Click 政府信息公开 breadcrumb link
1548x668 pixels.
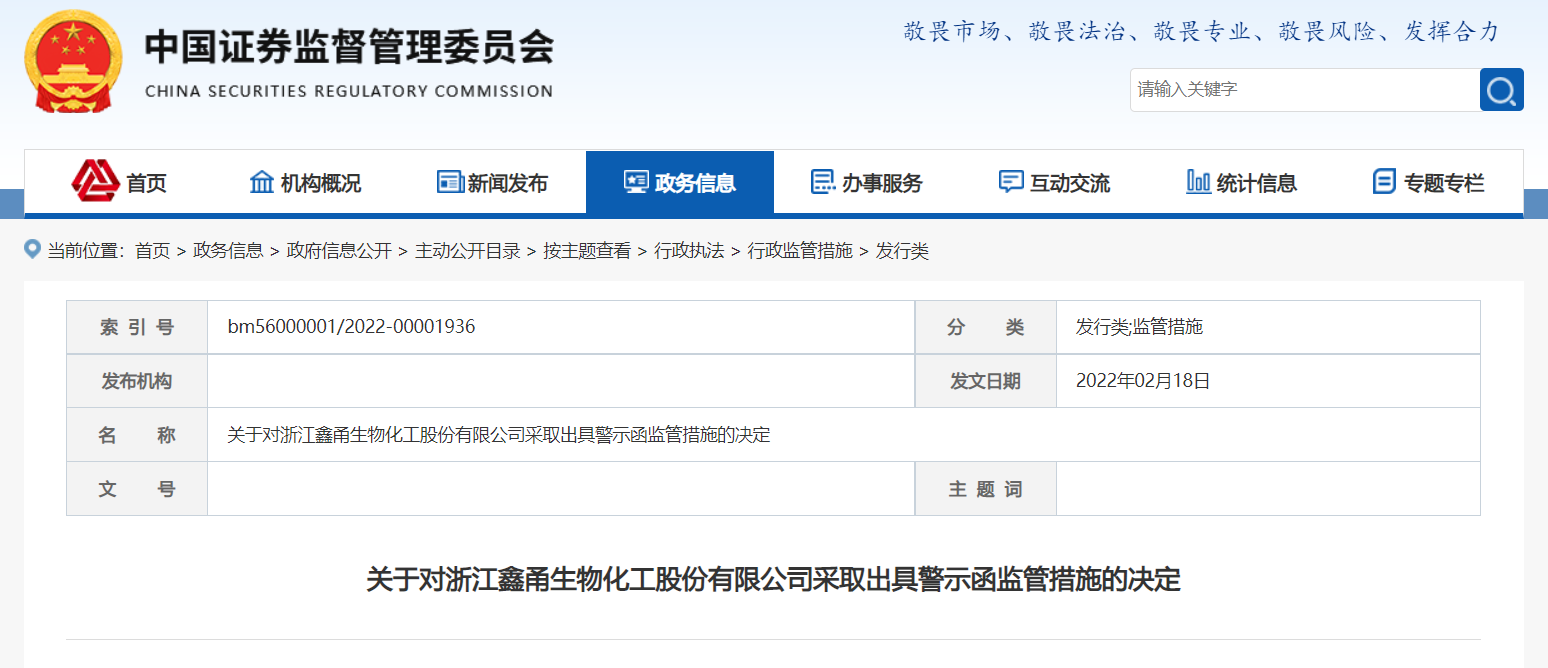339,251
